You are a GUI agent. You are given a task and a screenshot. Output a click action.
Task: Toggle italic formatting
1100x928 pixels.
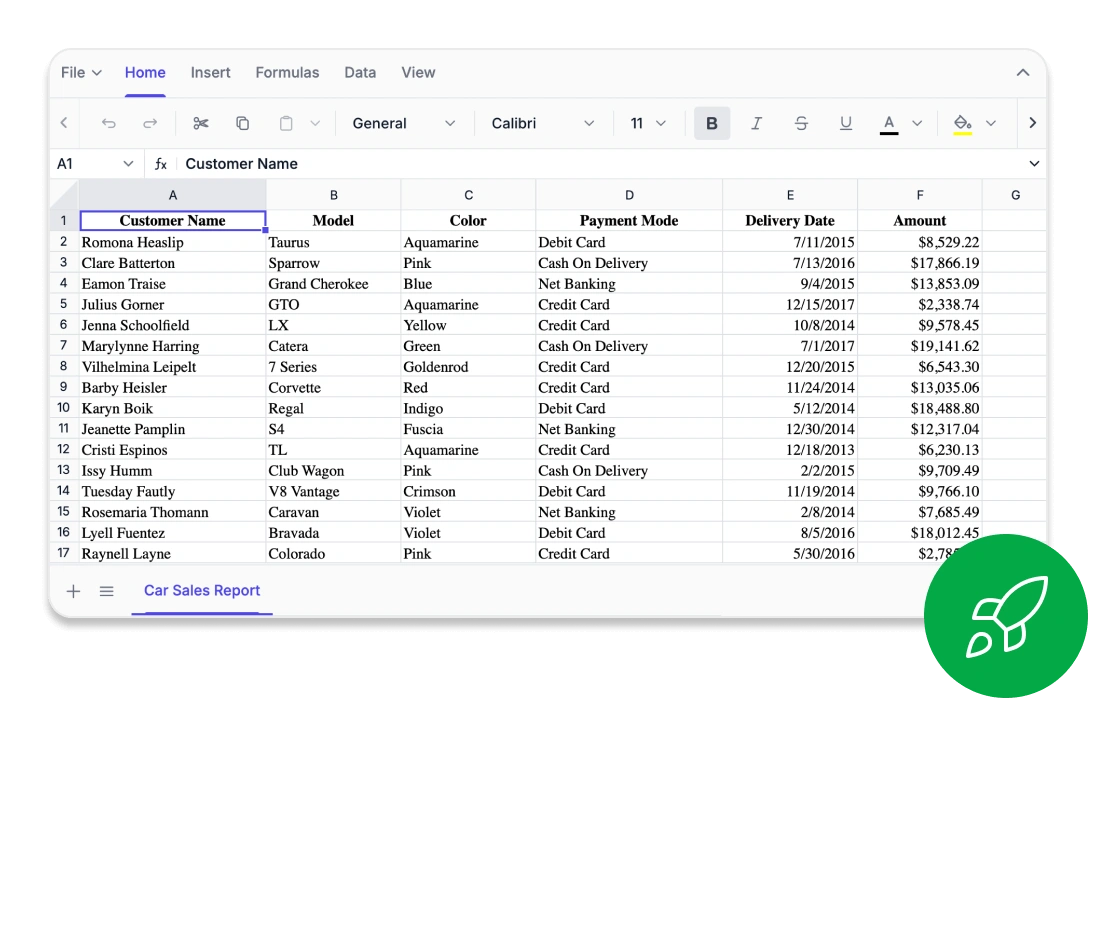[757, 122]
